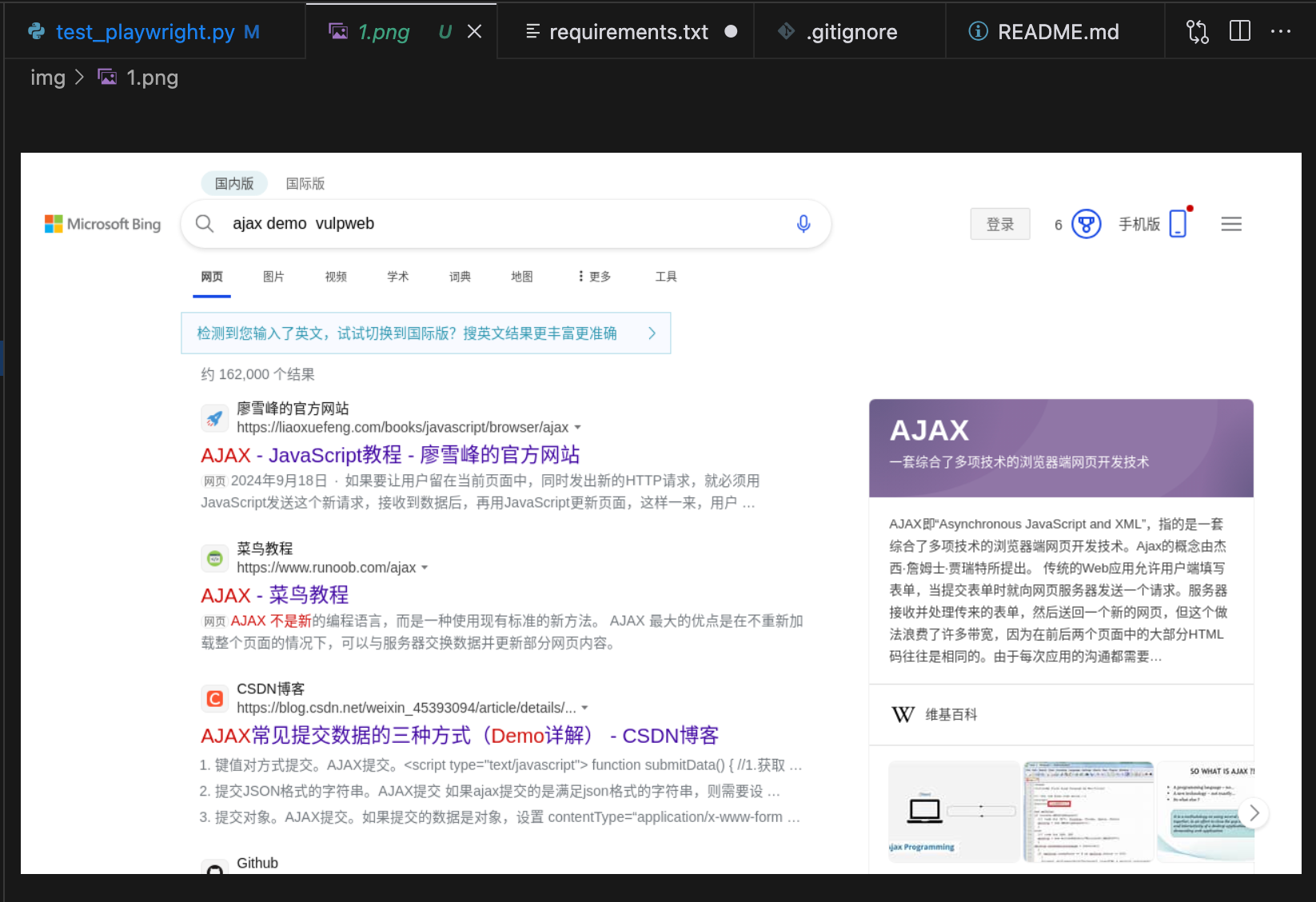Image resolution: width=1316 pixels, height=902 pixels.
Task: Click the Rewards points count 6
Action: (1059, 225)
